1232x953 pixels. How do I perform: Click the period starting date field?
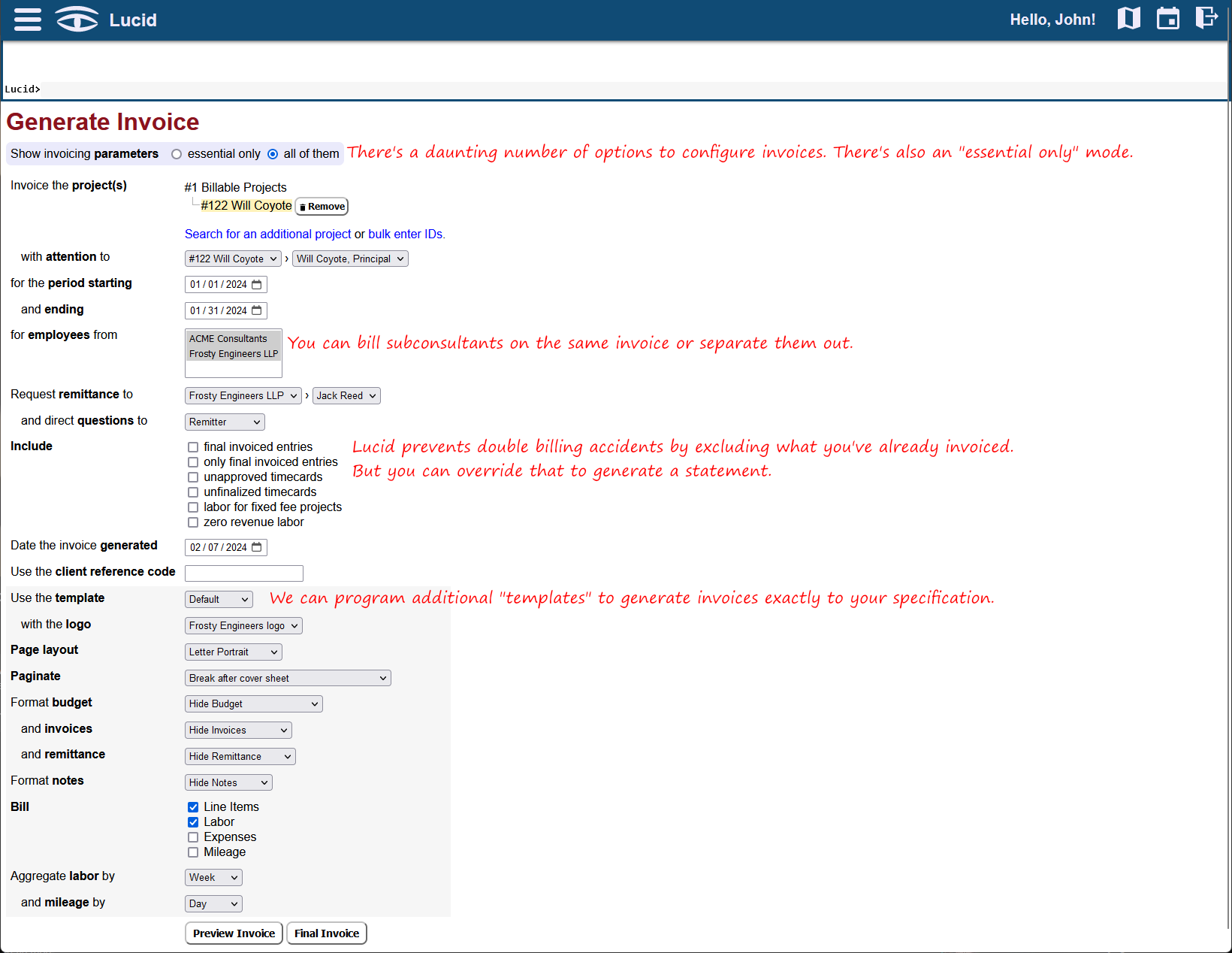tap(226, 284)
